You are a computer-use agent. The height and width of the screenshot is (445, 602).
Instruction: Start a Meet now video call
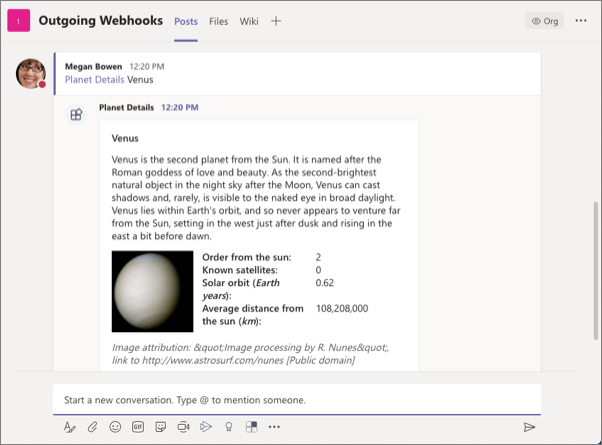183,427
